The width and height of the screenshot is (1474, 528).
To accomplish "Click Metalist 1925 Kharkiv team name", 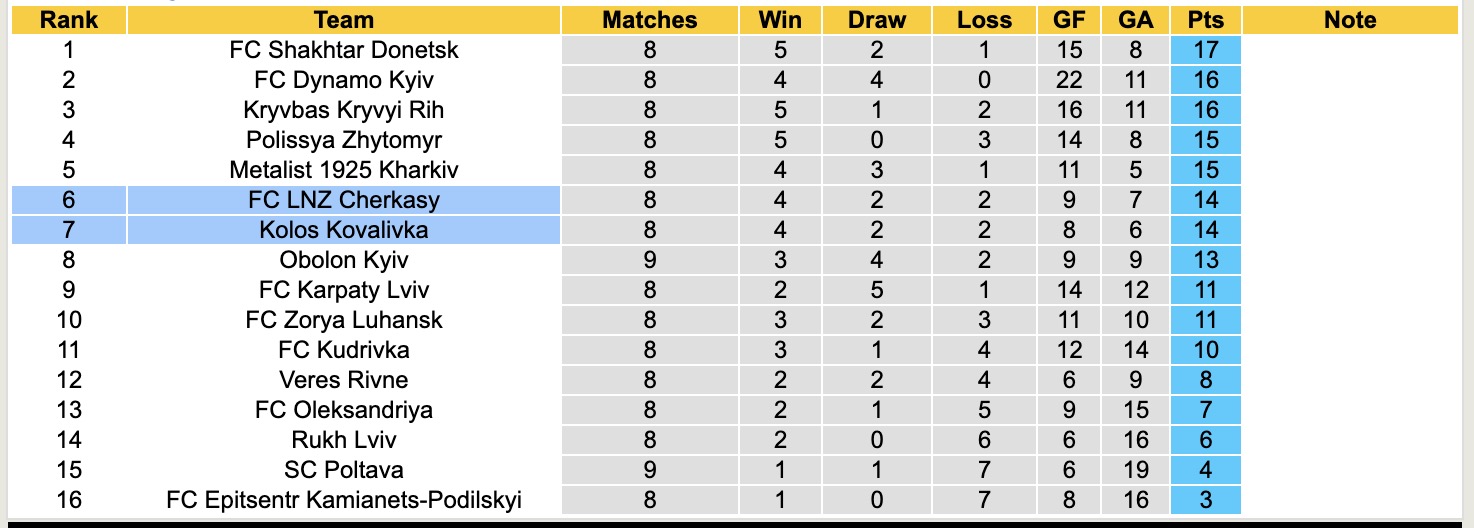I will (343, 170).
